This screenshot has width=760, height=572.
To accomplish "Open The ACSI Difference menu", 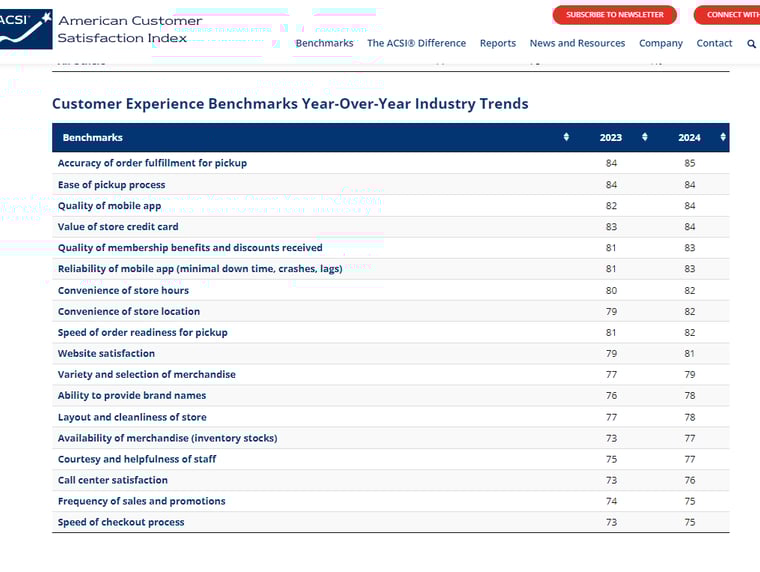I will click(416, 43).
